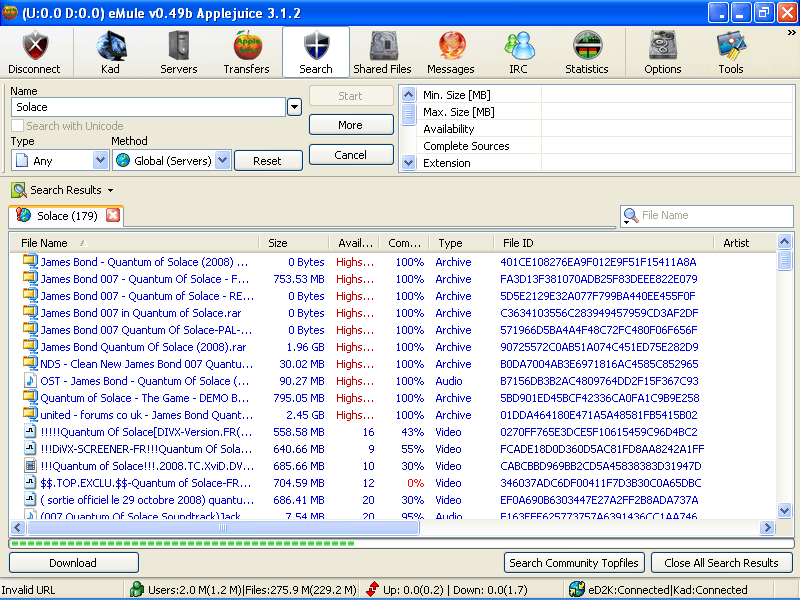The width and height of the screenshot is (800, 600).
Task: Click the horizontal scrollbar thumb of results
Action: pos(222,528)
